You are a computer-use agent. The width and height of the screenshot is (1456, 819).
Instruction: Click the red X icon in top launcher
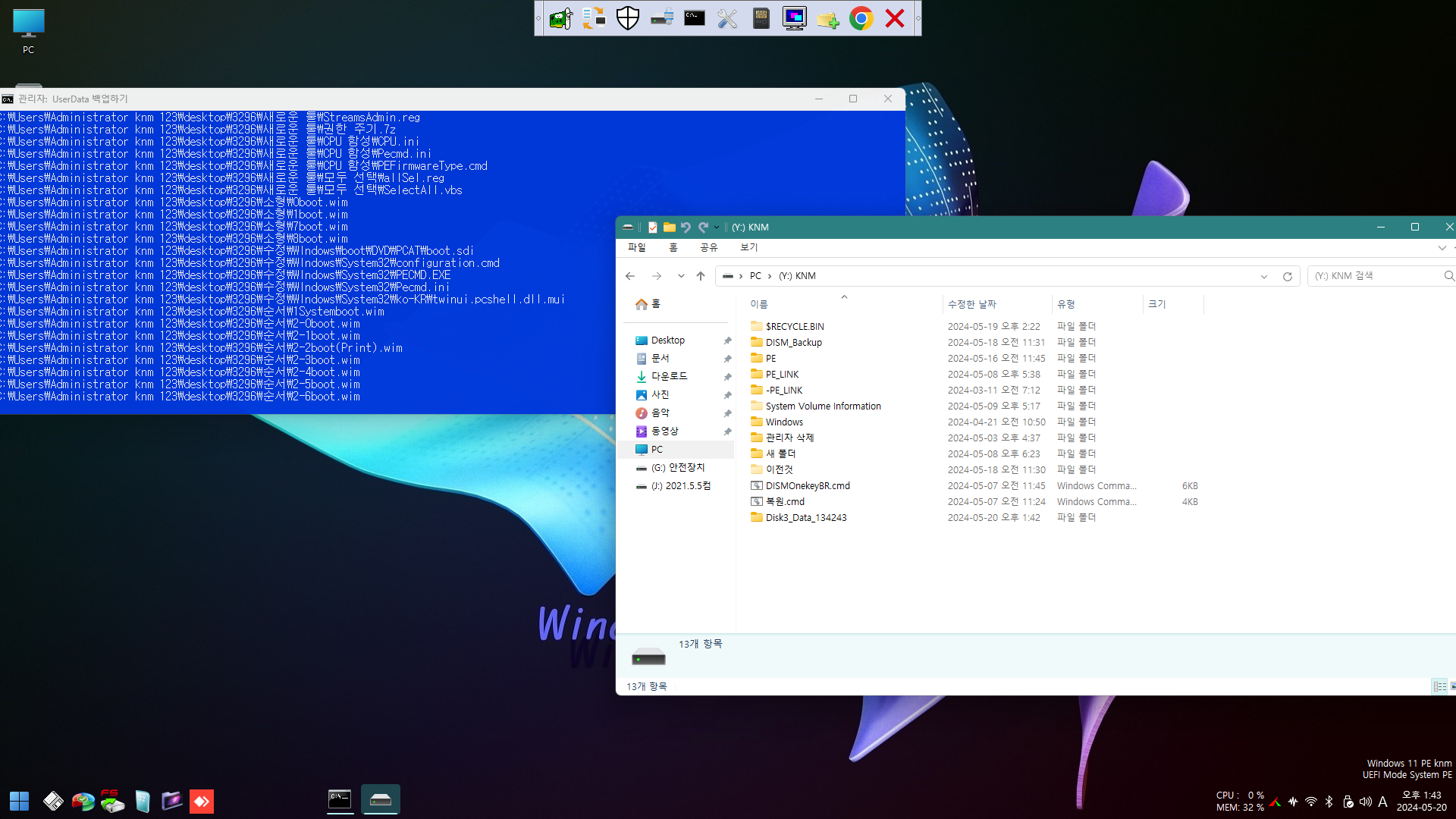(x=895, y=18)
